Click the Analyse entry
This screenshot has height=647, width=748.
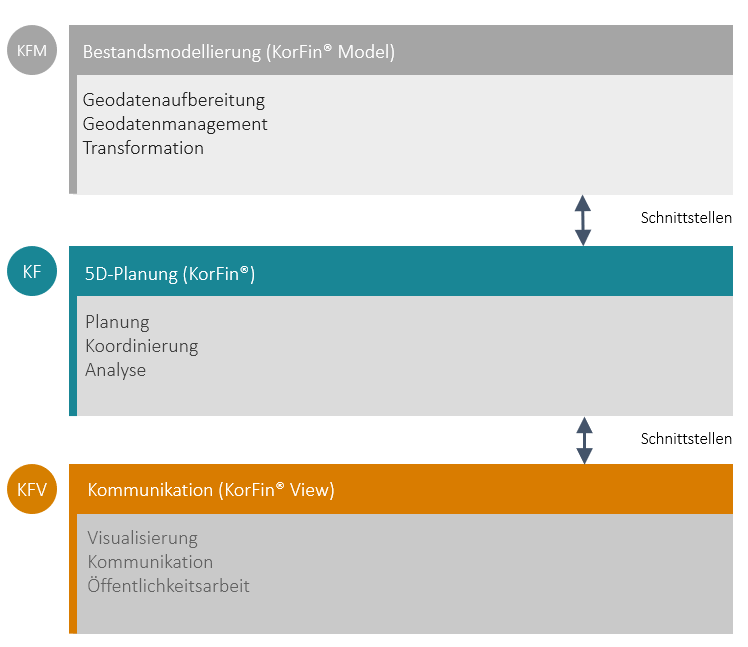click(115, 370)
